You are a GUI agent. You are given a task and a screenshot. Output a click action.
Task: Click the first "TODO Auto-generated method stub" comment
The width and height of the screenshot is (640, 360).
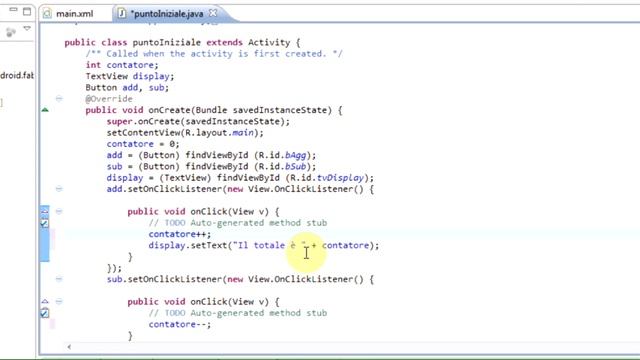pos(238,223)
